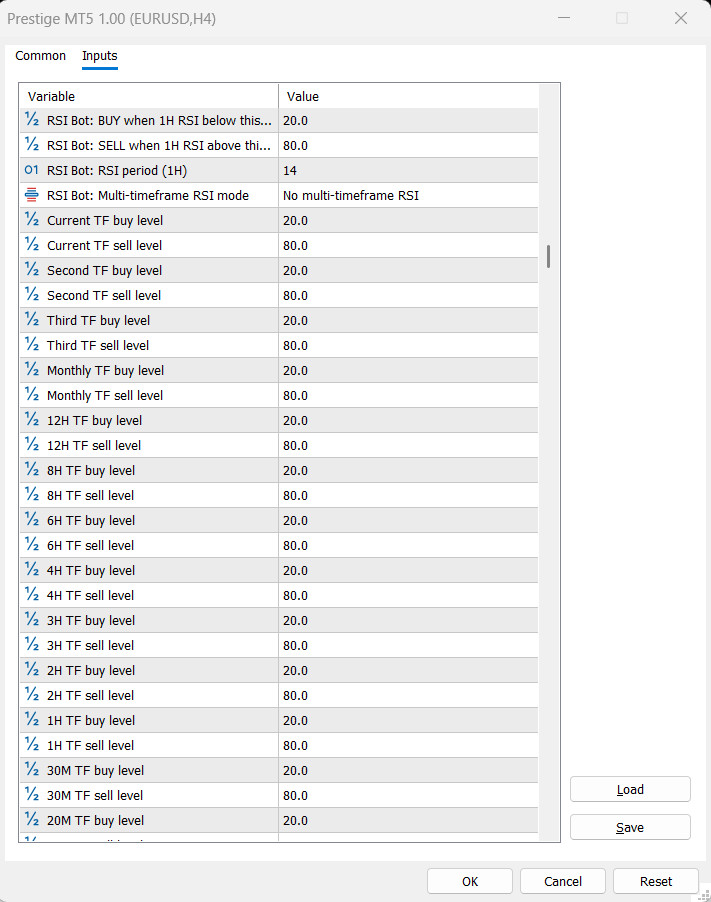Click the vertical scrollbar thumb in the inputs list
The width and height of the screenshot is (711, 902).
[x=548, y=256]
